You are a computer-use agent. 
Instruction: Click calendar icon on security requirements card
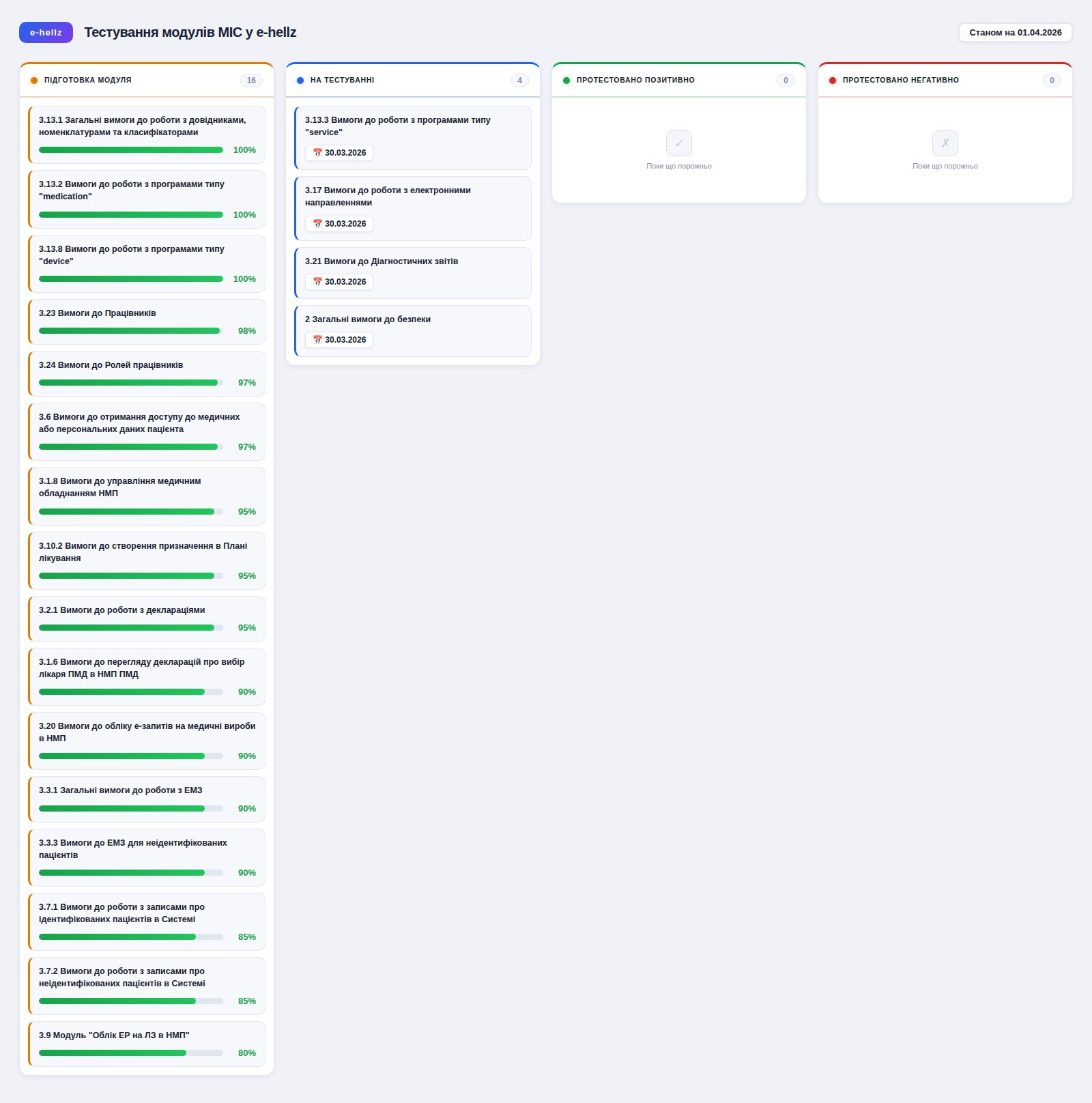(317, 340)
